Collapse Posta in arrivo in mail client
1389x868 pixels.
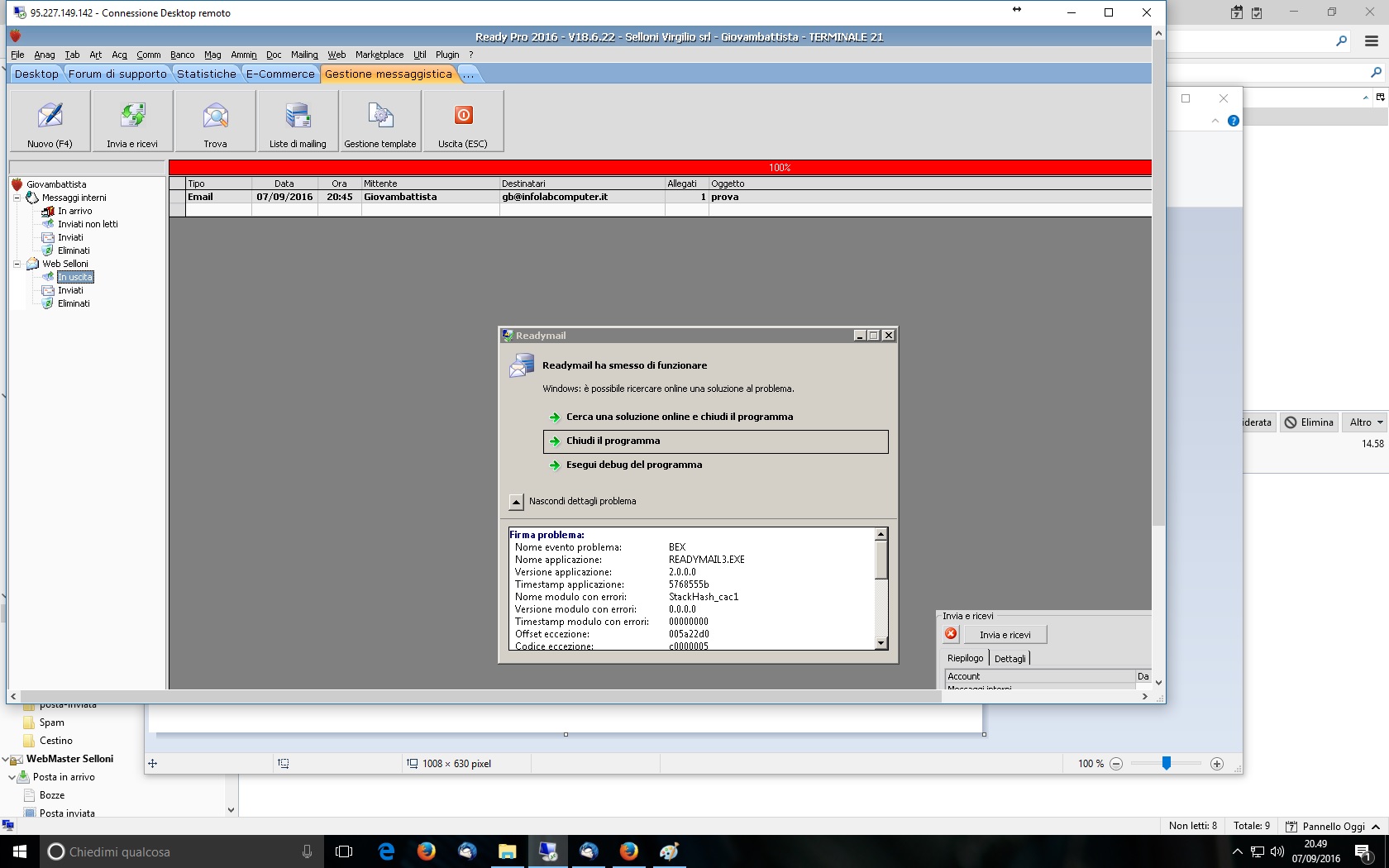click(12, 777)
